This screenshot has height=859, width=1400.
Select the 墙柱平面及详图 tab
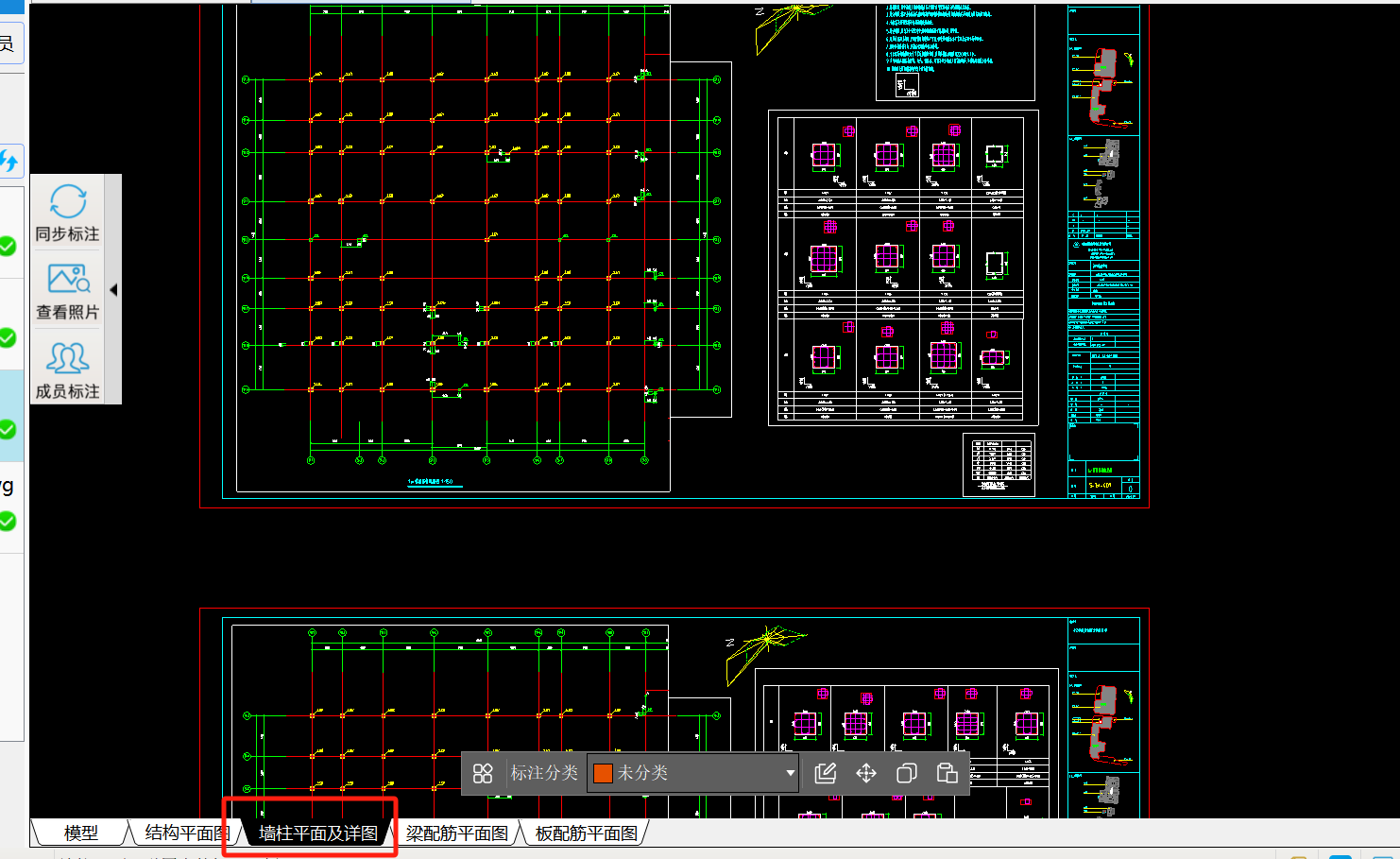(x=317, y=833)
